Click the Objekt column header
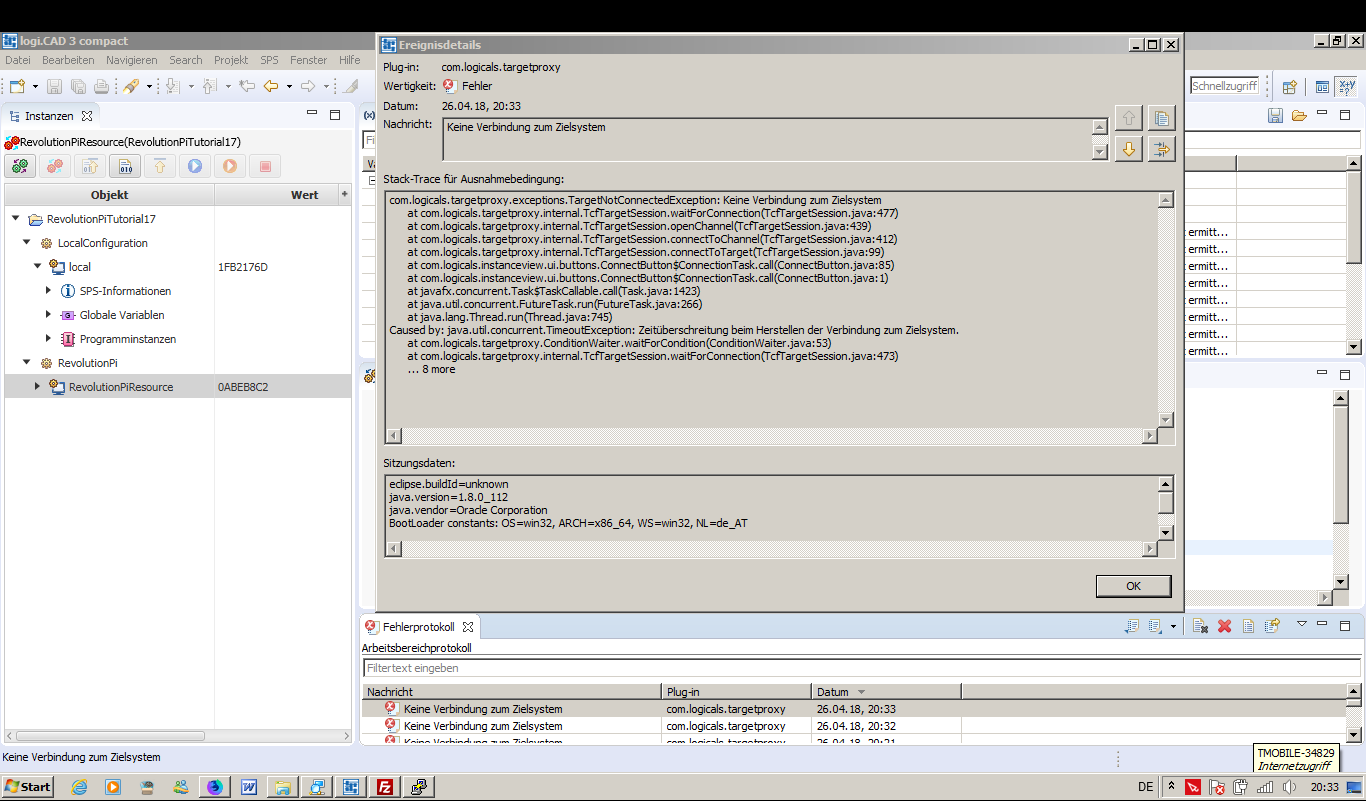 point(109,195)
